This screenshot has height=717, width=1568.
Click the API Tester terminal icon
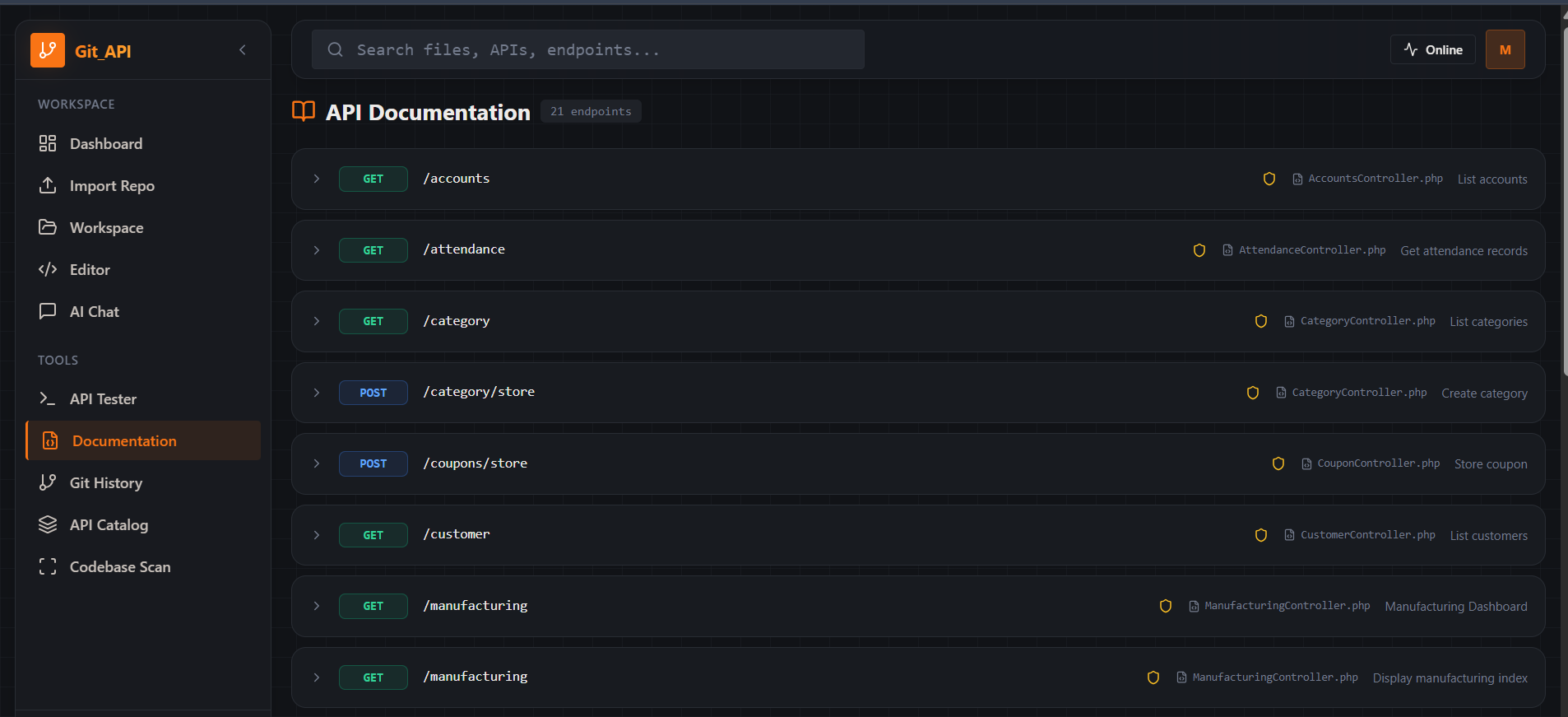click(x=48, y=398)
